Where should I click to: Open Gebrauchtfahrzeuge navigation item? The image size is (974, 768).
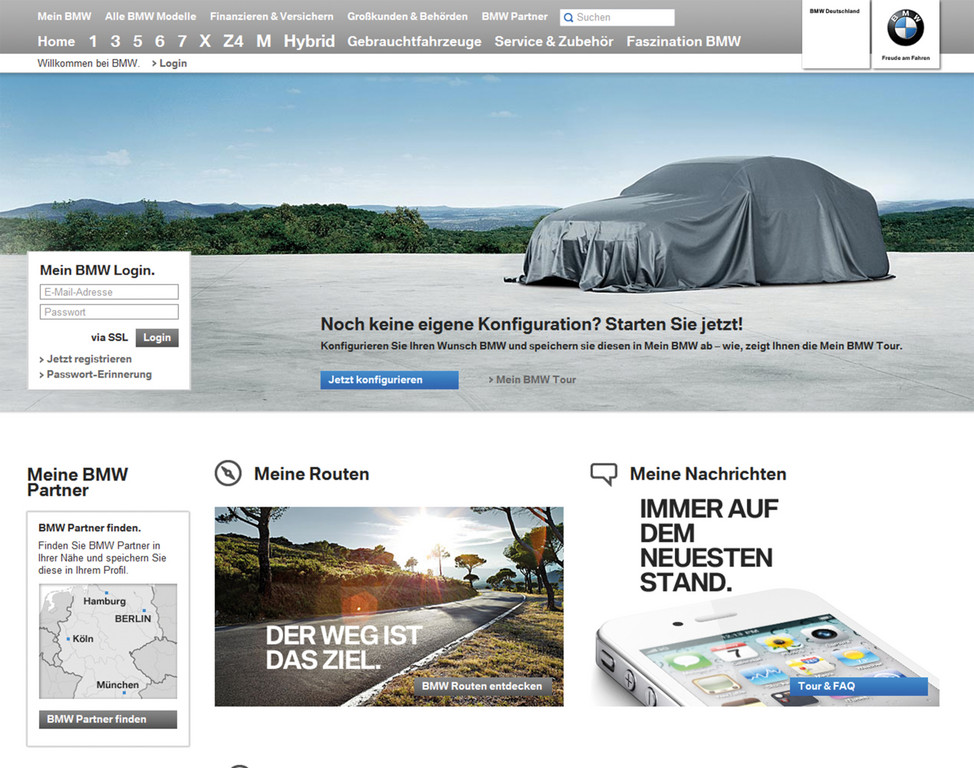414,42
